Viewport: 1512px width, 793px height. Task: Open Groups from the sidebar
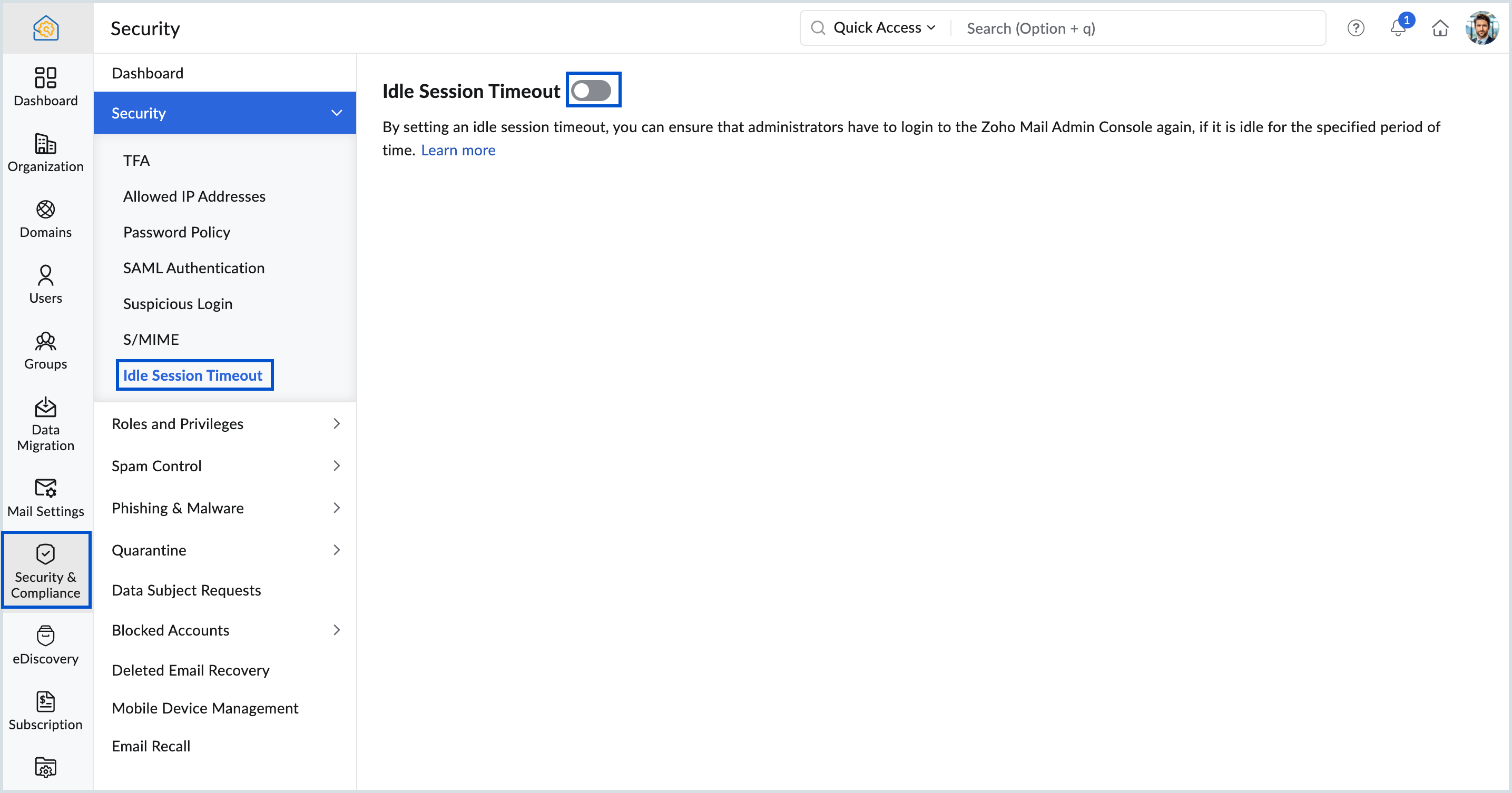point(45,351)
